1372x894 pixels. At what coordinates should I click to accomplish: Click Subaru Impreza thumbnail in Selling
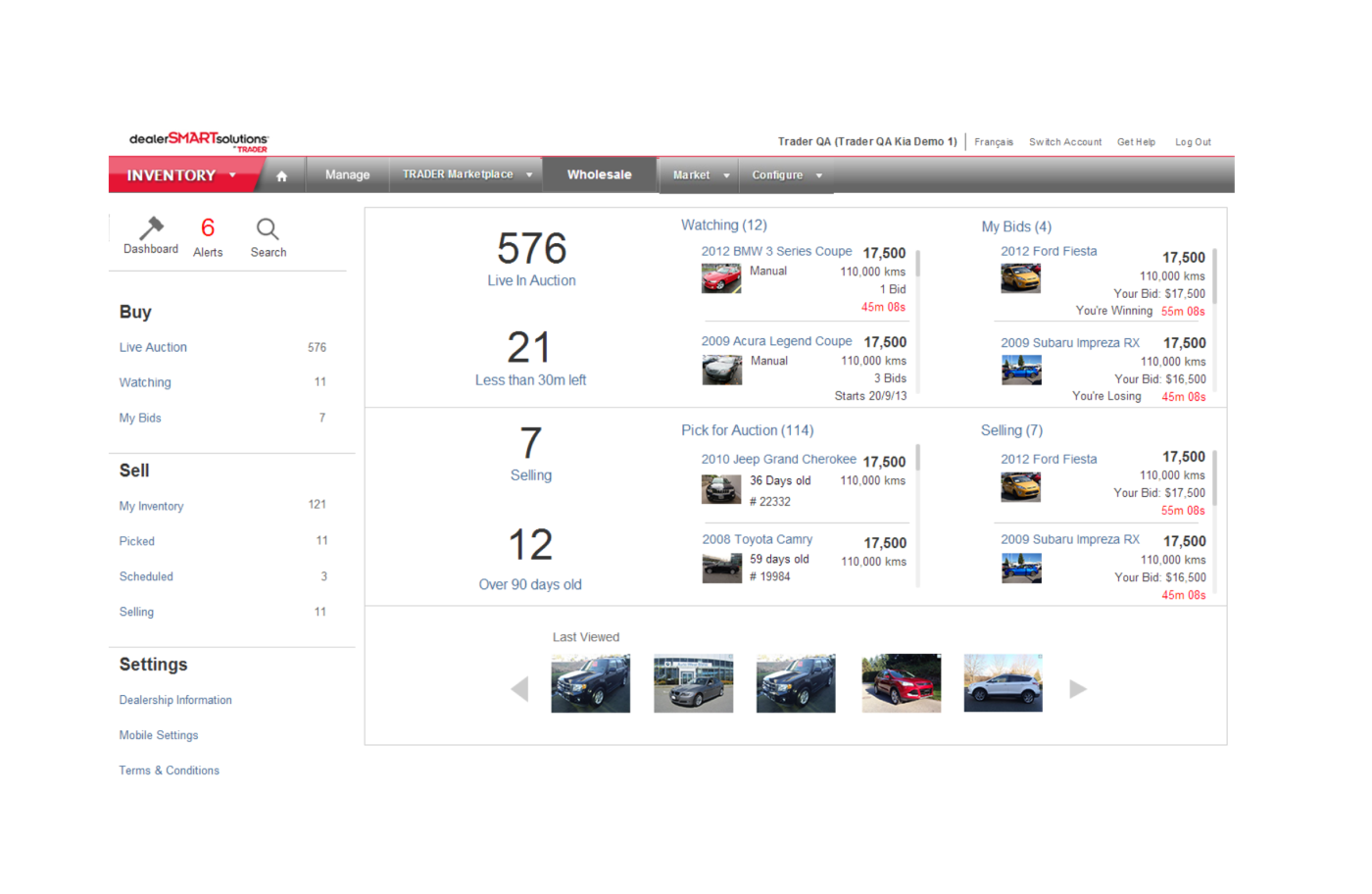(1021, 569)
